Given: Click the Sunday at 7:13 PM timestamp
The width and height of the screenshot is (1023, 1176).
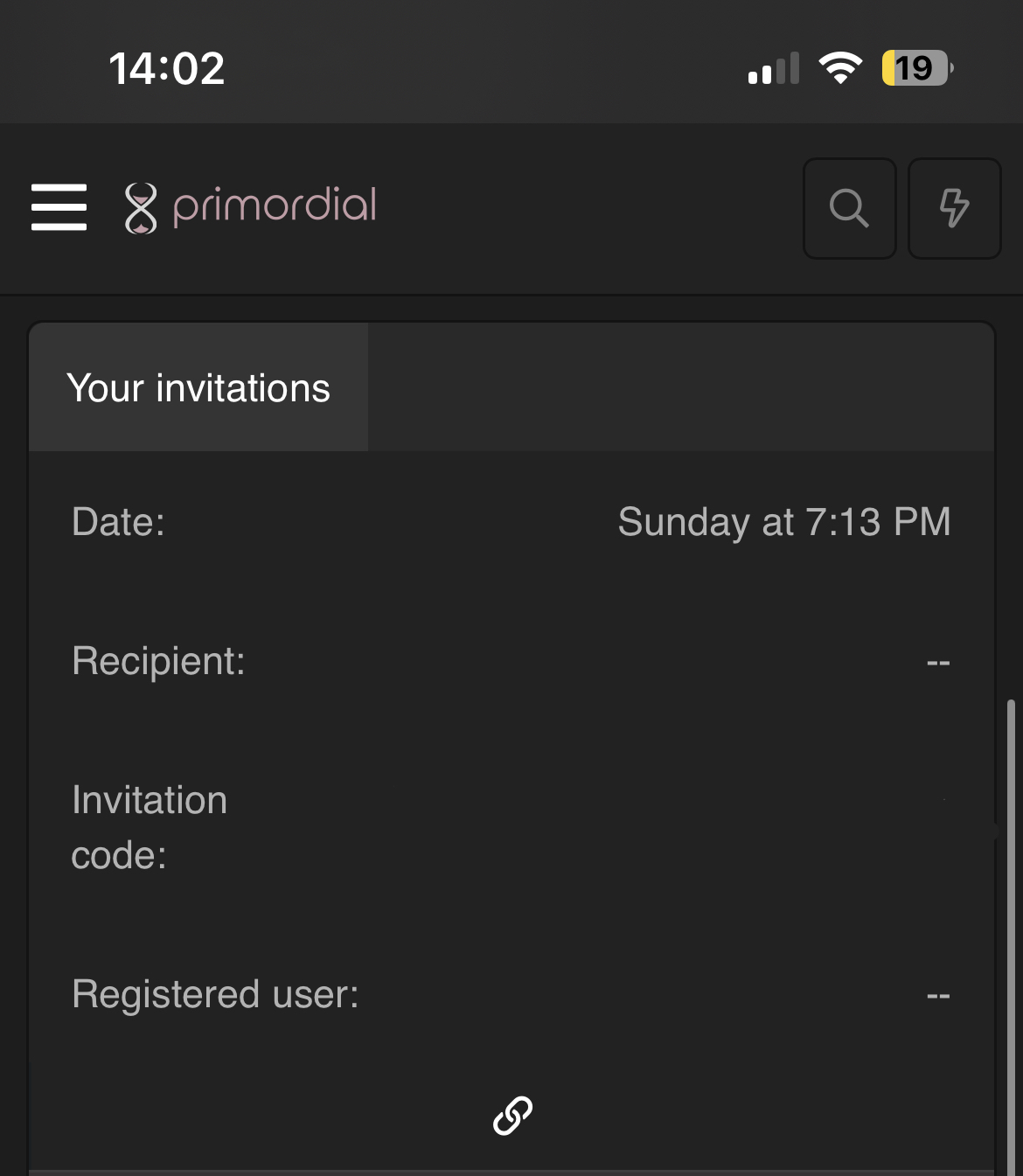Looking at the screenshot, I should pos(783,522).
